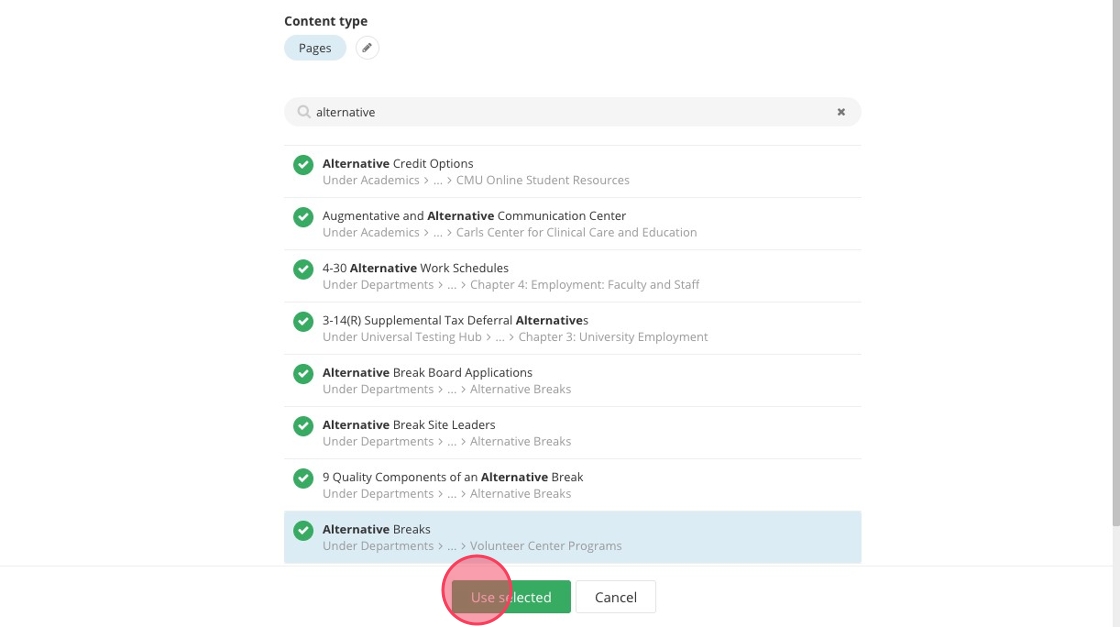The image size is (1120, 627).
Task: Deselect 3-14(R) Supplemental Tax Deferral Alternatives
Action: 303,321
